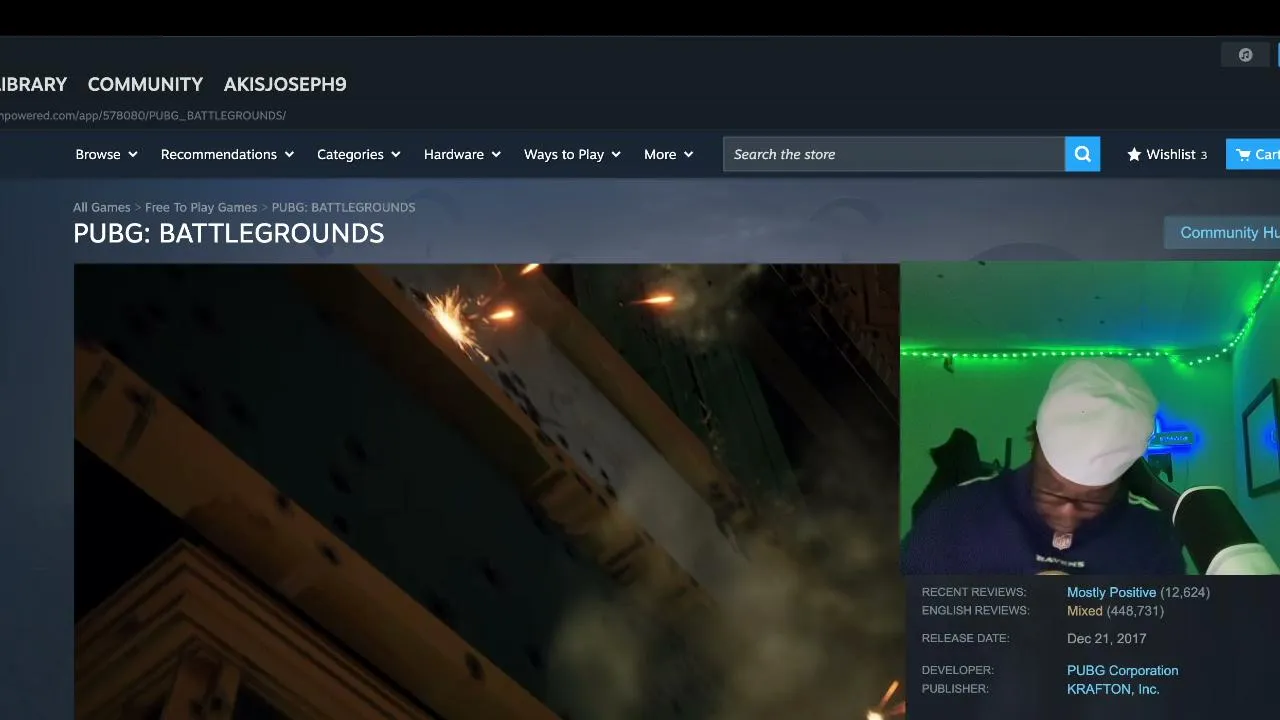Viewport: 1280px width, 720px height.
Task: Open the Community Hub button
Action: (x=1222, y=233)
